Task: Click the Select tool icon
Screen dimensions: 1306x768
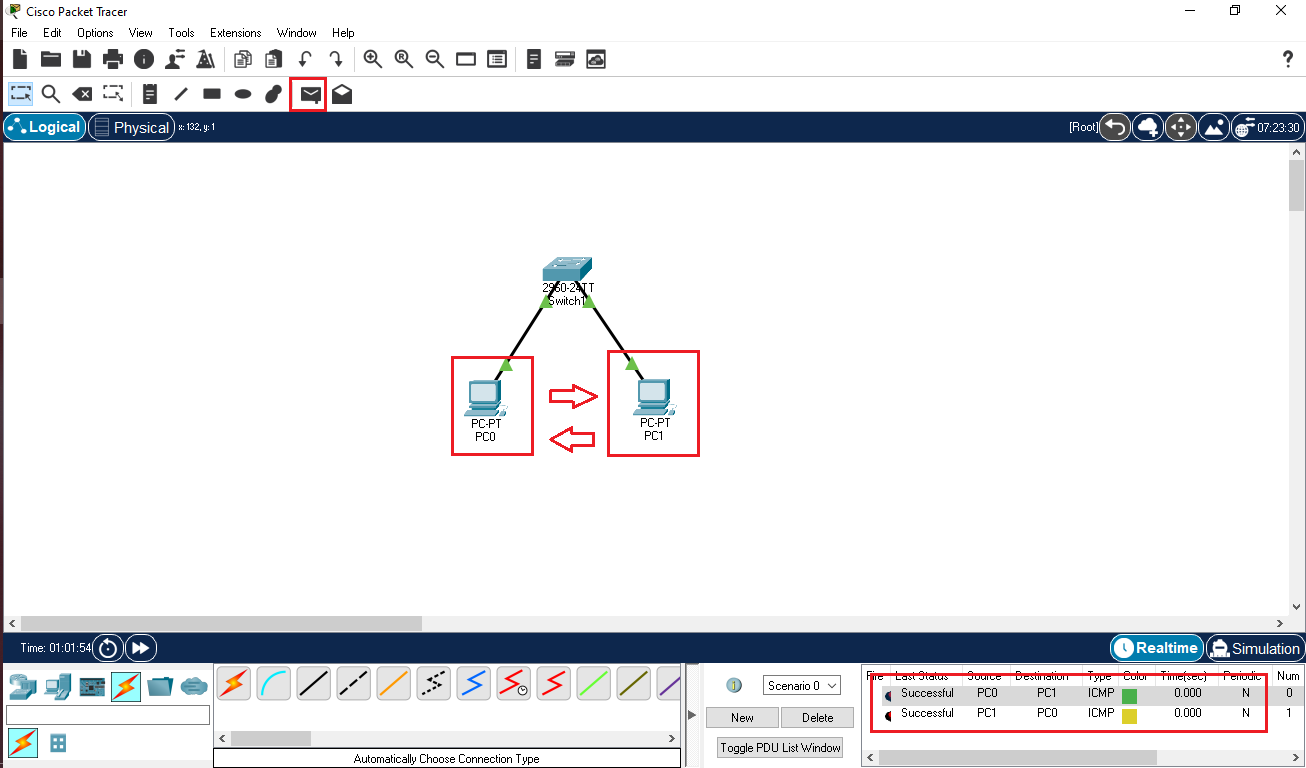Action: click(21, 94)
